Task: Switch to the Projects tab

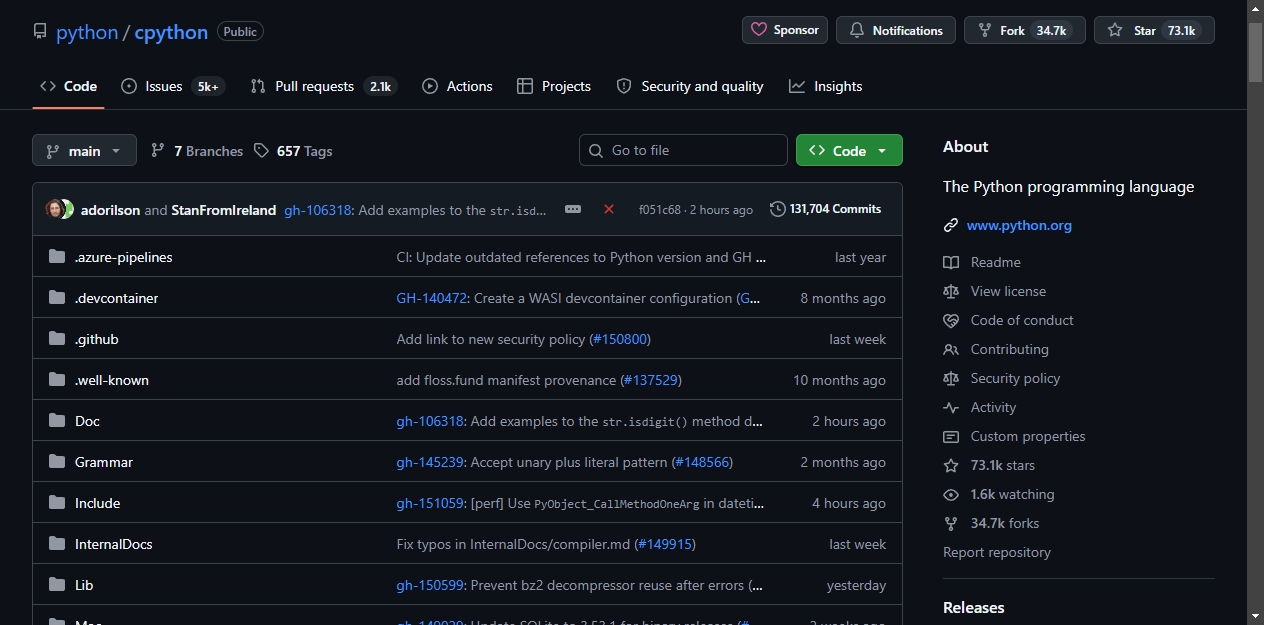Action: pos(554,86)
